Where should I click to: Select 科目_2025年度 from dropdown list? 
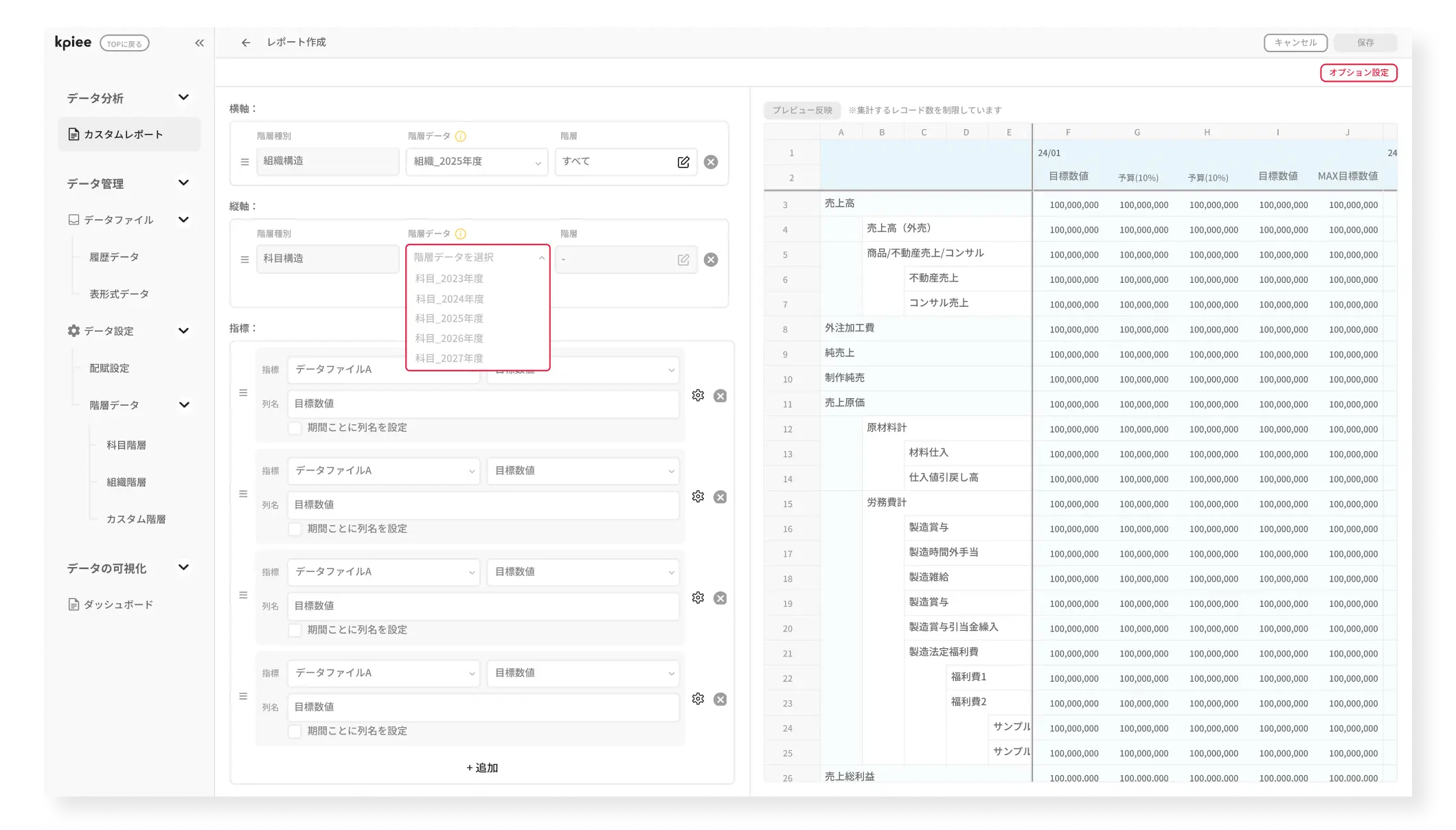449,319
